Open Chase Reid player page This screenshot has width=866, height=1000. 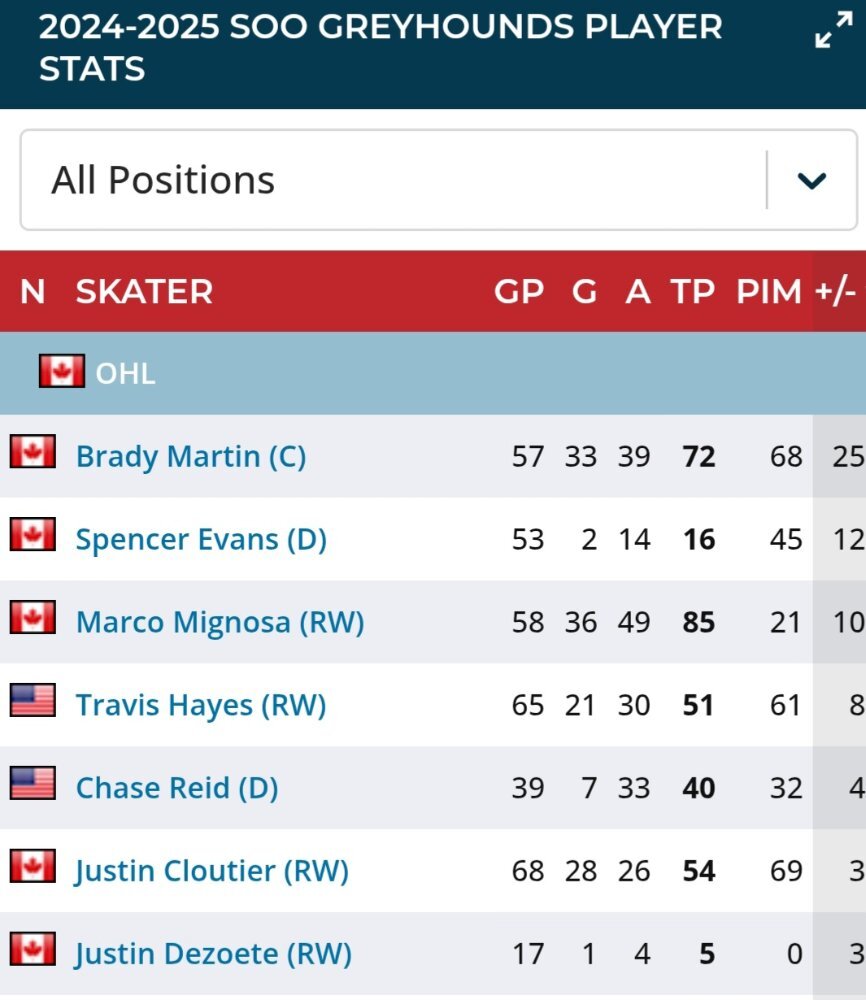click(177, 788)
